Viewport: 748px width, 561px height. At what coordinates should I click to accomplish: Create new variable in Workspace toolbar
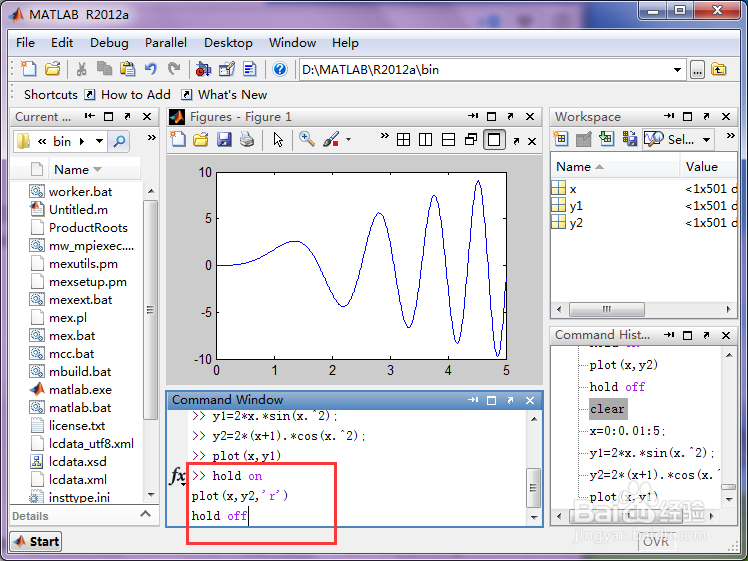561,139
